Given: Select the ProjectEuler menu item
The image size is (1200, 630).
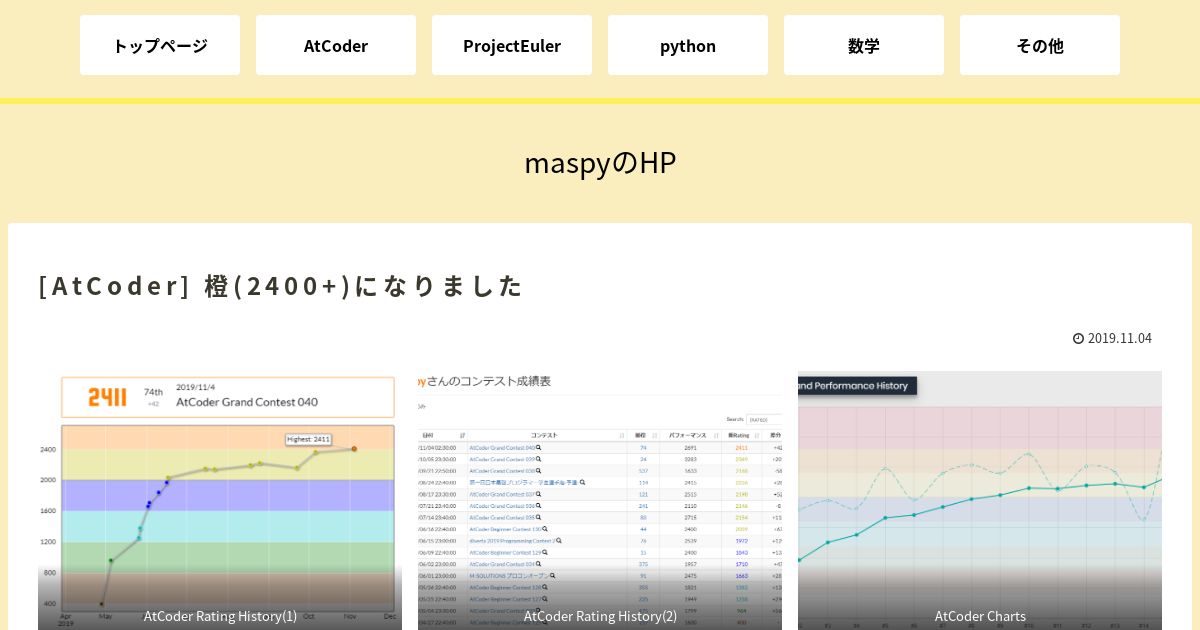Looking at the screenshot, I should (x=512, y=45).
